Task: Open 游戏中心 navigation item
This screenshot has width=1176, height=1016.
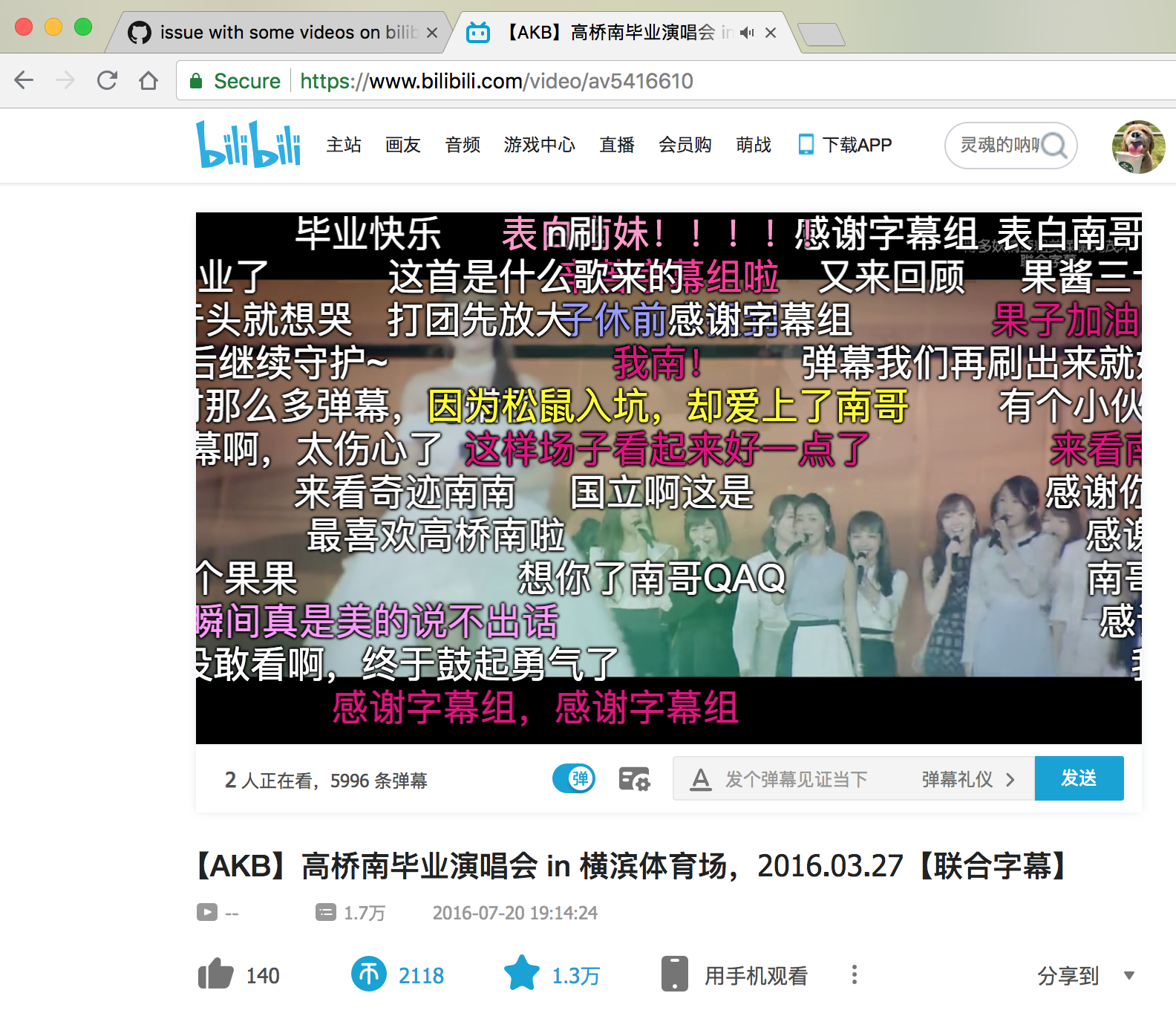Action: point(540,145)
